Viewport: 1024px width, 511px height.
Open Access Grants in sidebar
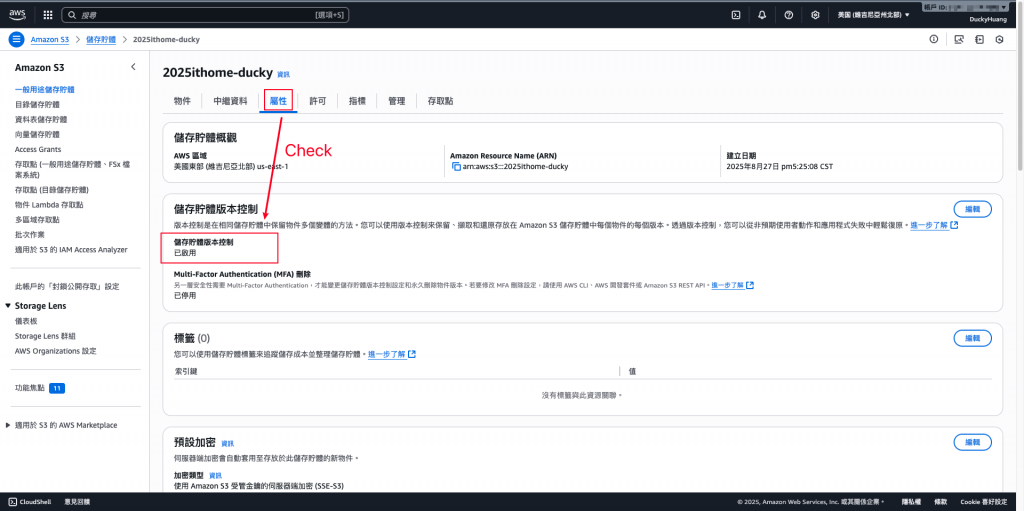click(x=38, y=150)
